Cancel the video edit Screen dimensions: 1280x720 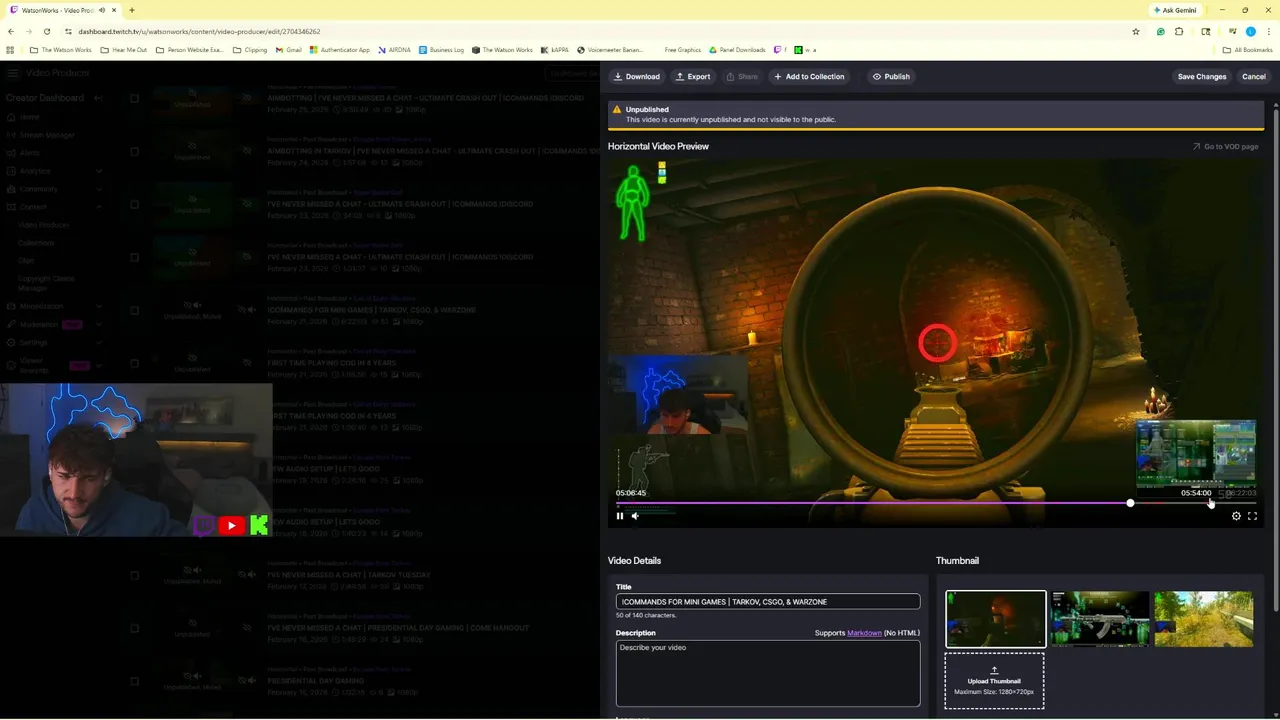coord(1254,76)
